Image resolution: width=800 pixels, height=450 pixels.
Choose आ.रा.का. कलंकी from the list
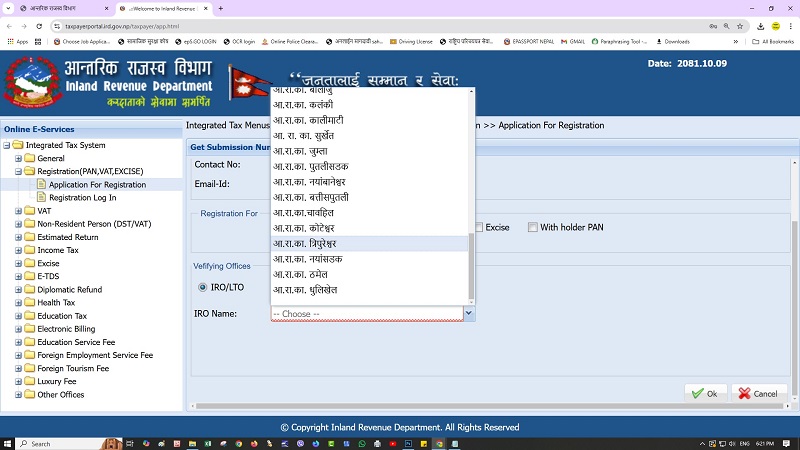369,105
